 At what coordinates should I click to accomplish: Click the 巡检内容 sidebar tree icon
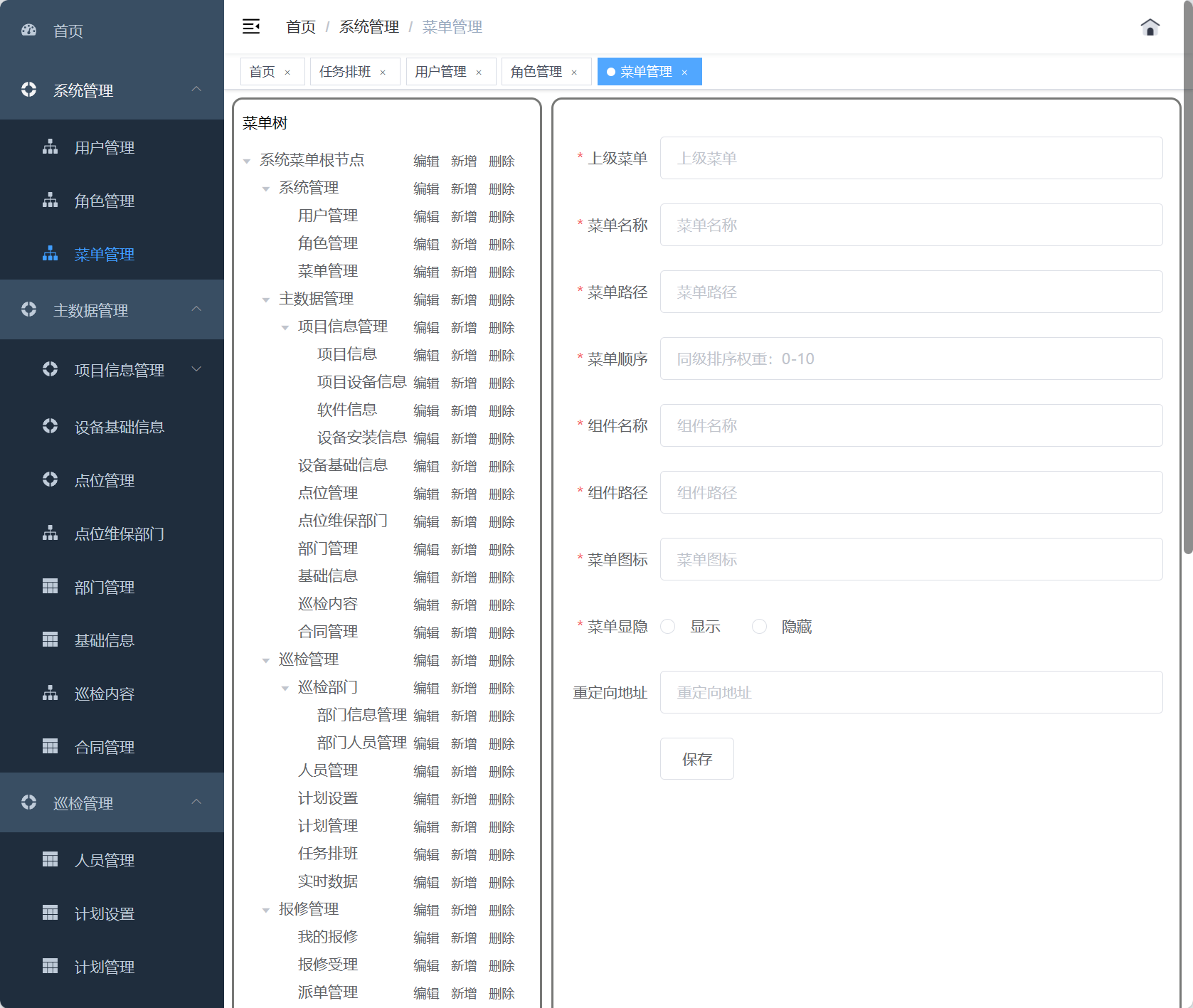[x=50, y=693]
